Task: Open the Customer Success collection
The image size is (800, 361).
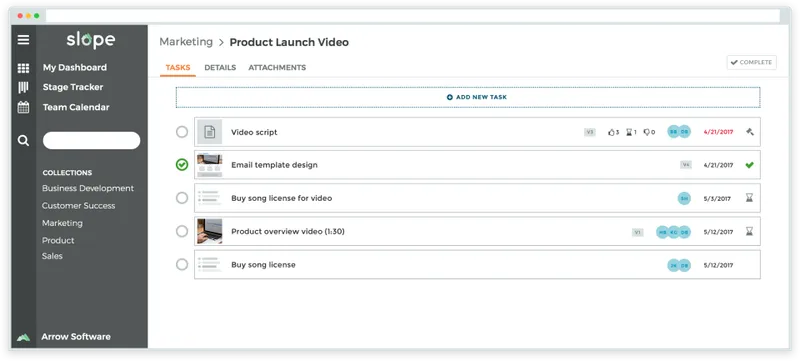Action: tap(79, 205)
